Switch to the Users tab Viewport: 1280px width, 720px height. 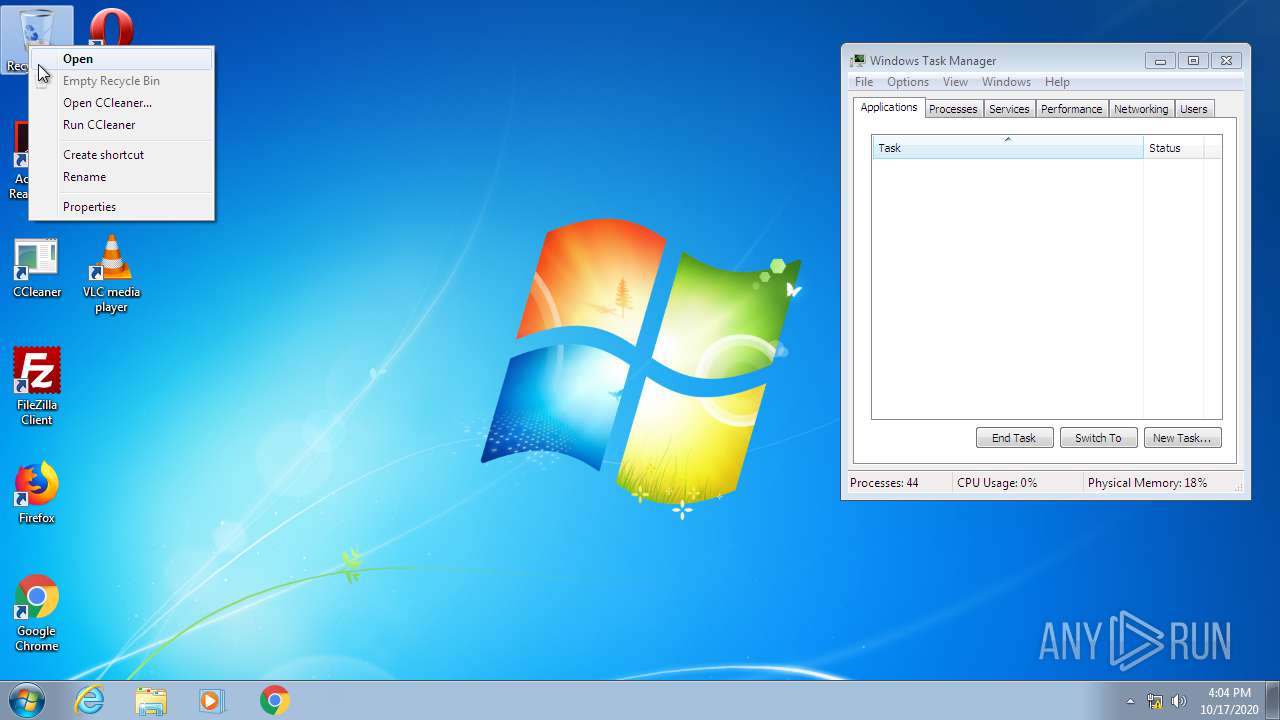point(1194,109)
